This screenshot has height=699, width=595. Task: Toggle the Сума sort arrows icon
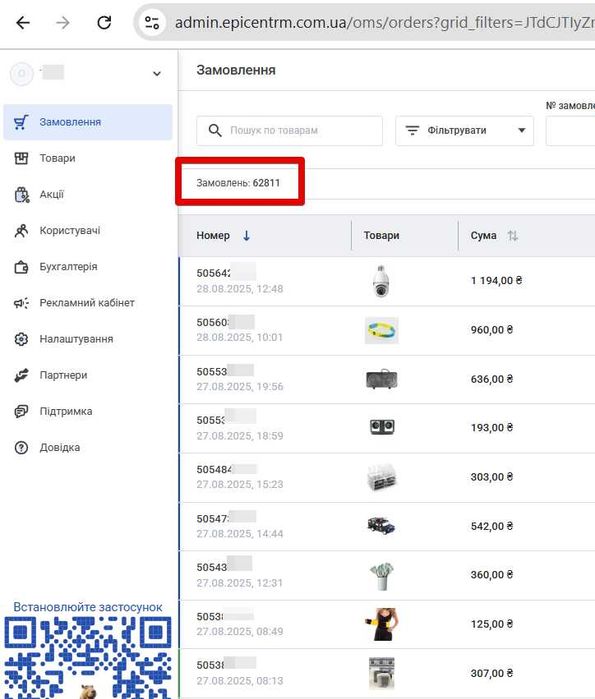(x=513, y=235)
